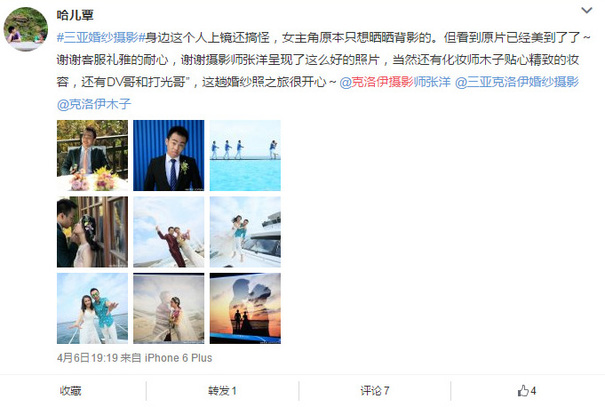Visit the mention @三亚克洛伊婚纱摄影
Viewport: 605px width, 407px height.
coord(517,82)
